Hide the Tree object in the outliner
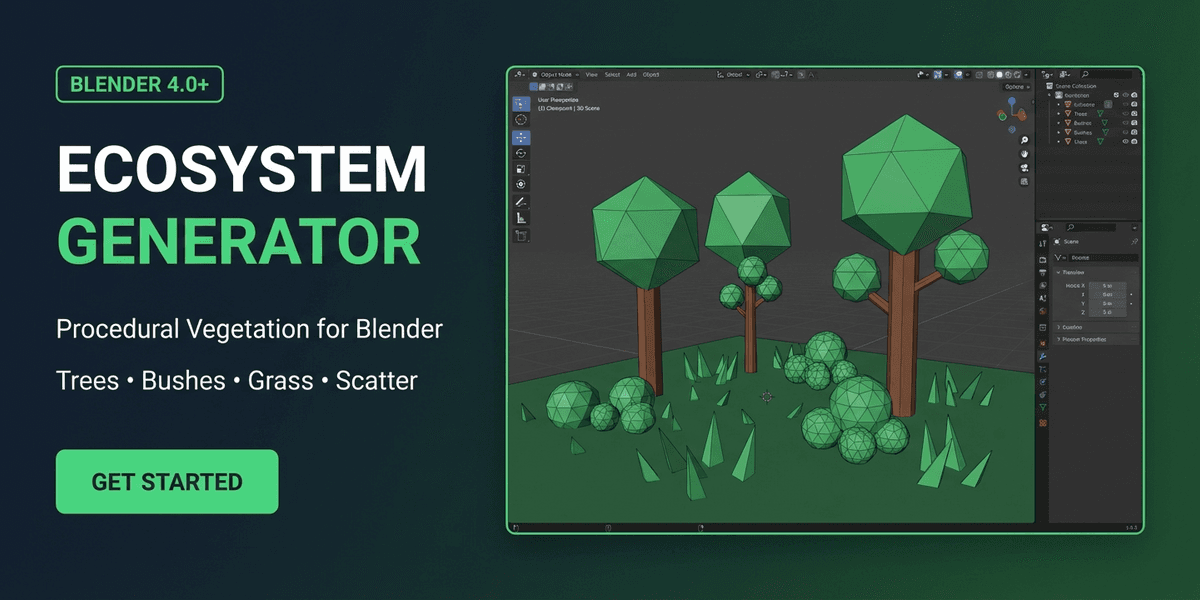This screenshot has width=1200, height=600. pyautogui.click(x=1126, y=112)
